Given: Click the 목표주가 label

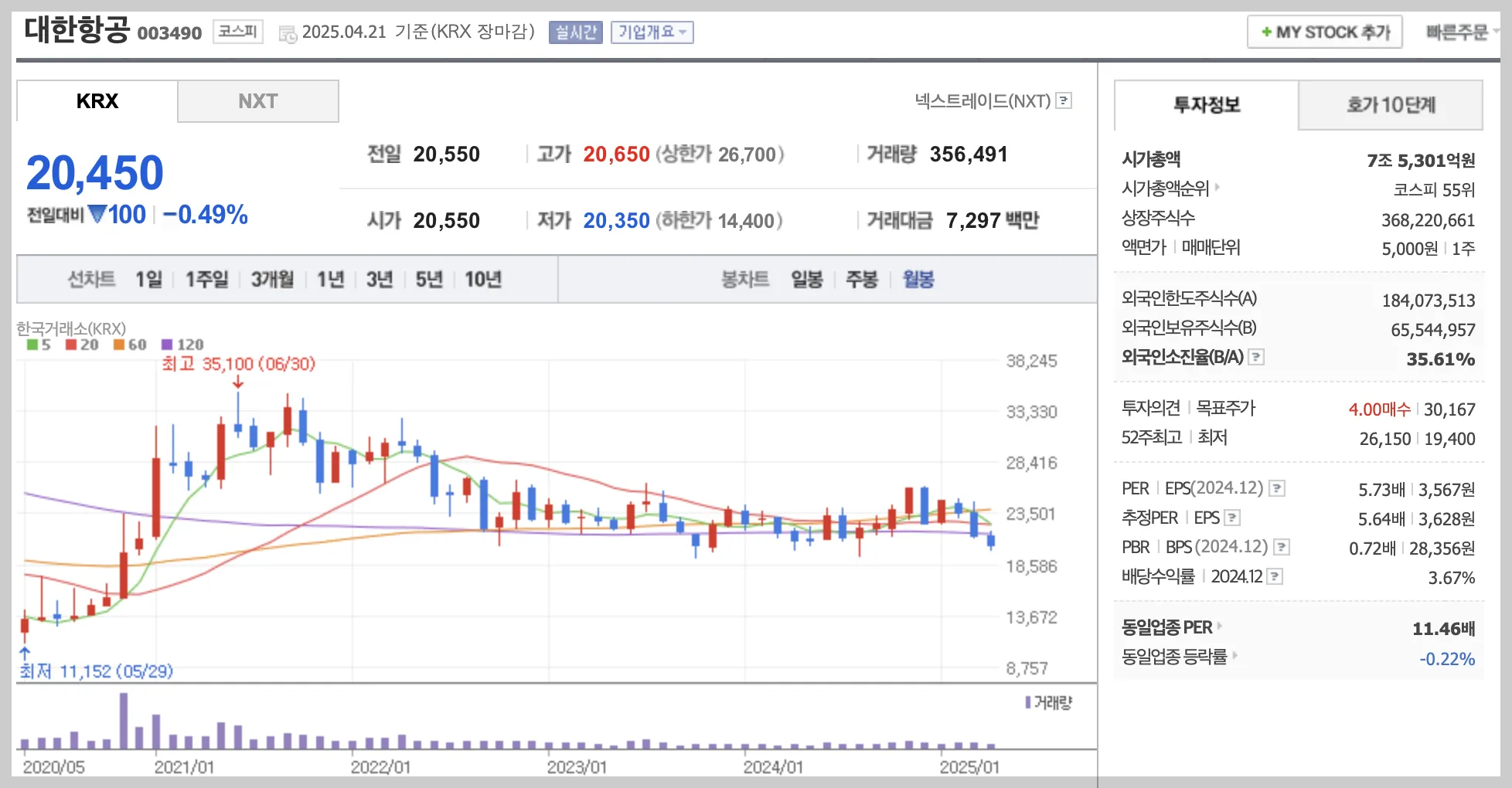Looking at the screenshot, I should 1226,408.
